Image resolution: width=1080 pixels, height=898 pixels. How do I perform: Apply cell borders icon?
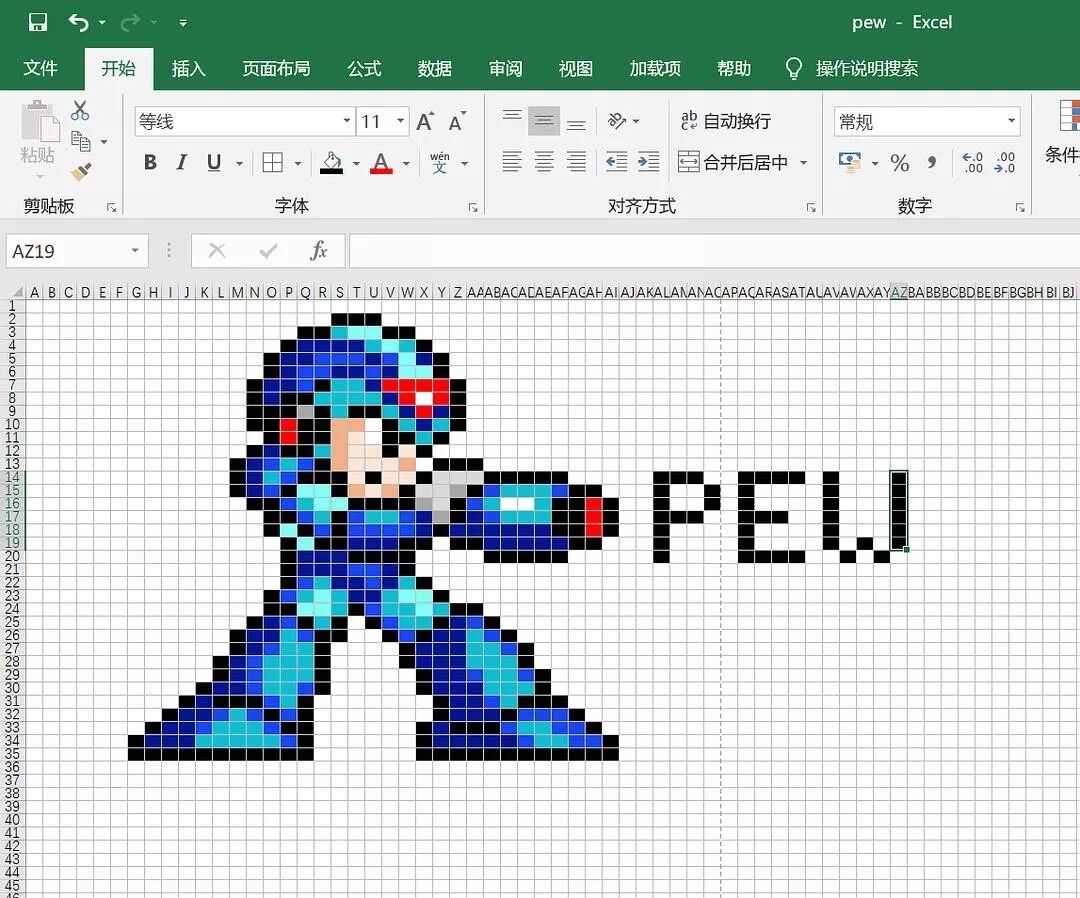[x=273, y=163]
